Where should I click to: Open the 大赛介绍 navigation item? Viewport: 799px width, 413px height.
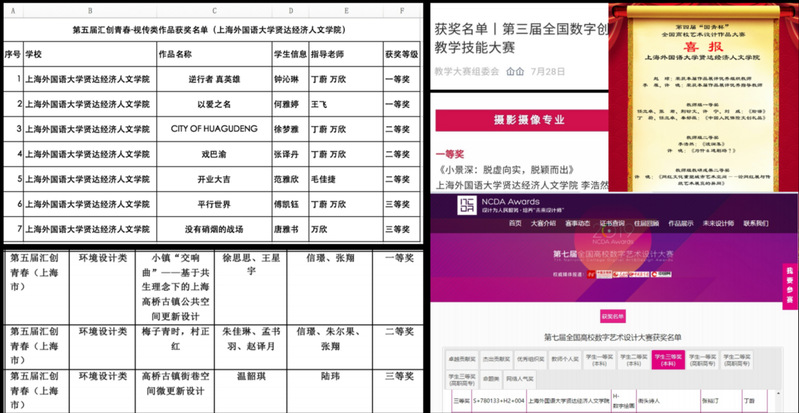click(x=544, y=223)
